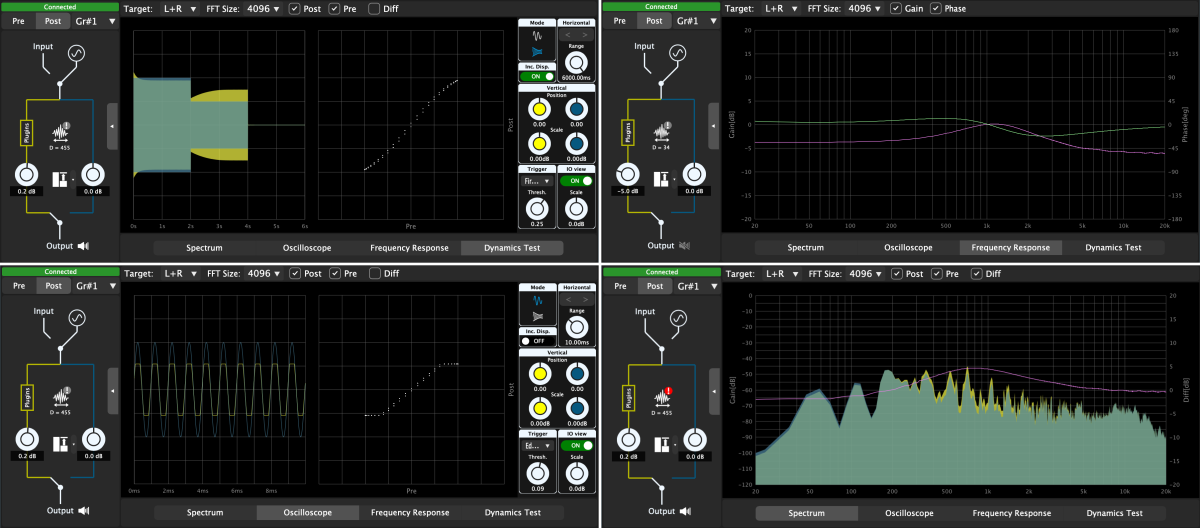Click the latency waveform icon in top-left panel
This screenshot has height=528, width=1200.
[x=62, y=131]
